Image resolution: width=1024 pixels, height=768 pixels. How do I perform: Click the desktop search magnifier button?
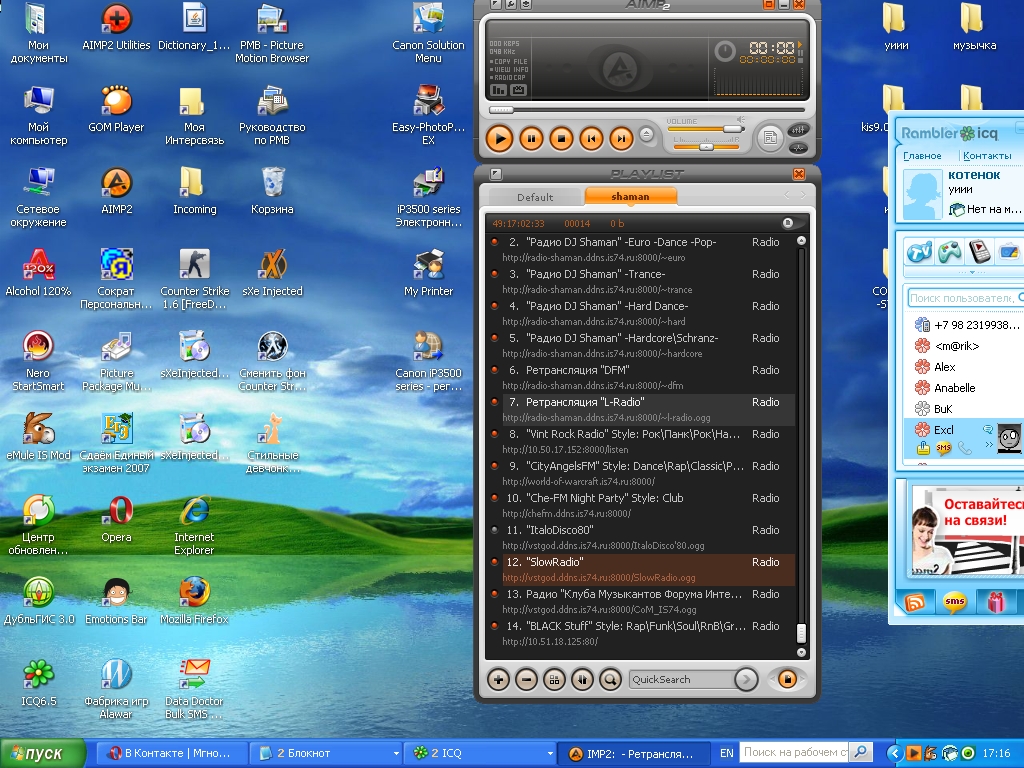point(861,753)
